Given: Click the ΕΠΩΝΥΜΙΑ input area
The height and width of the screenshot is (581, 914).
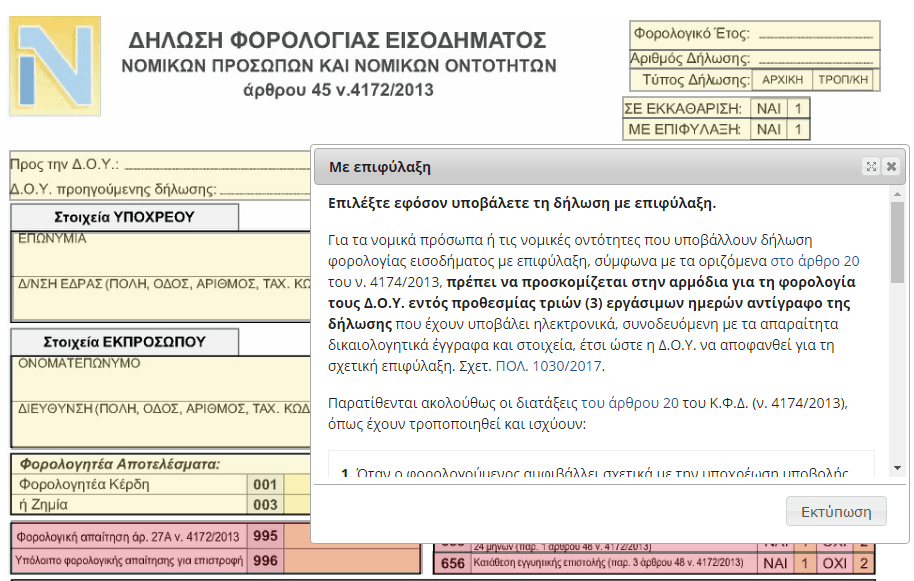Looking at the screenshot, I should 161,253.
